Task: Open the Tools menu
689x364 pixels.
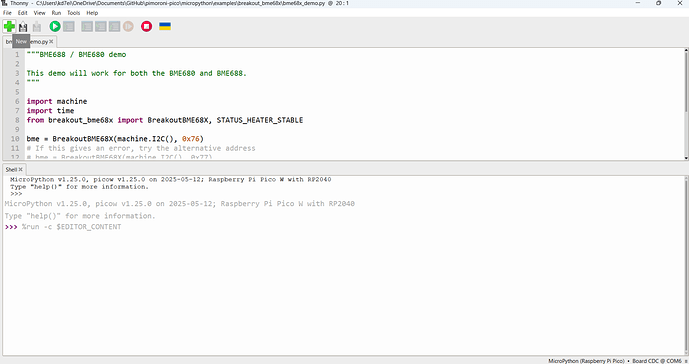Action: pyautogui.click(x=73, y=13)
